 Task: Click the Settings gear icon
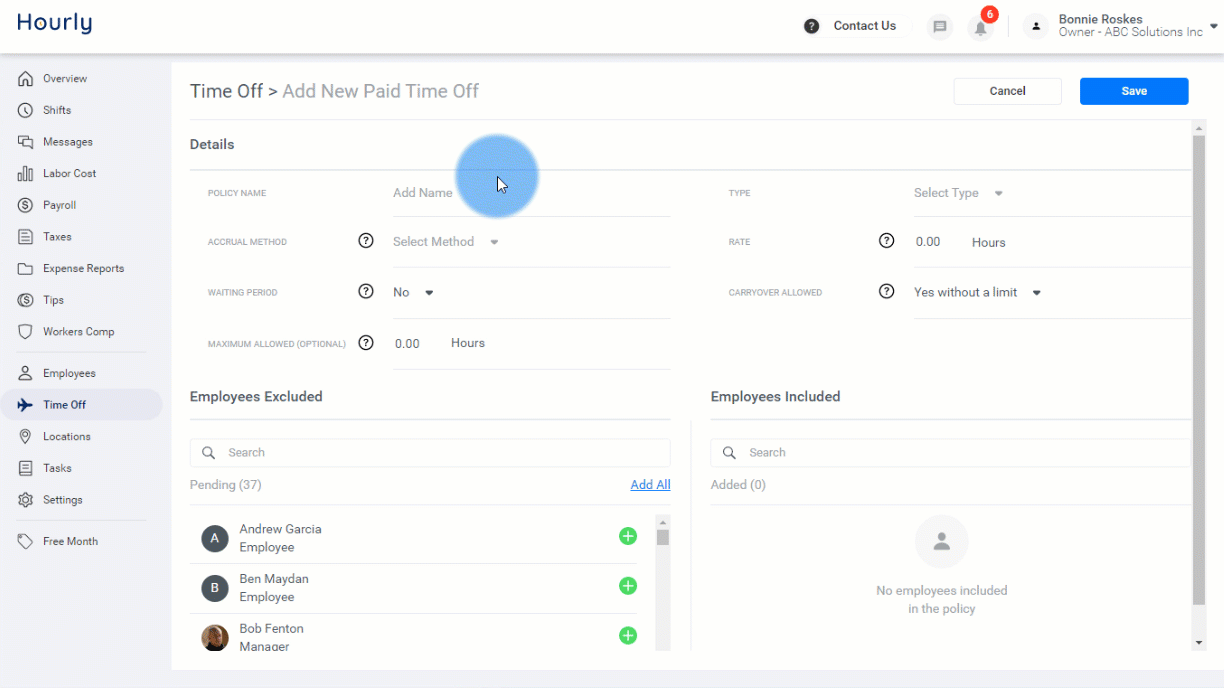pos(26,500)
